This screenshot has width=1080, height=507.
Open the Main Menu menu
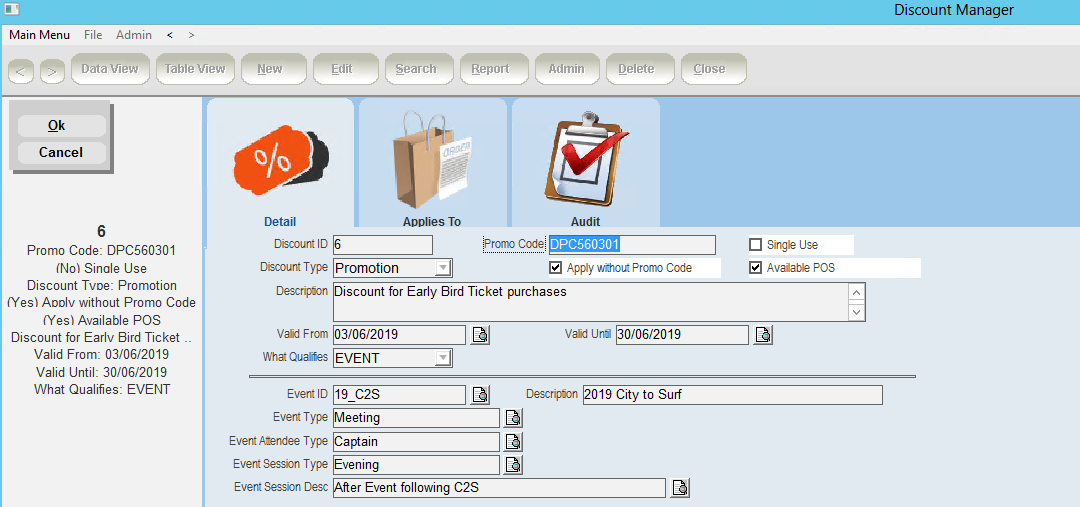pos(39,34)
